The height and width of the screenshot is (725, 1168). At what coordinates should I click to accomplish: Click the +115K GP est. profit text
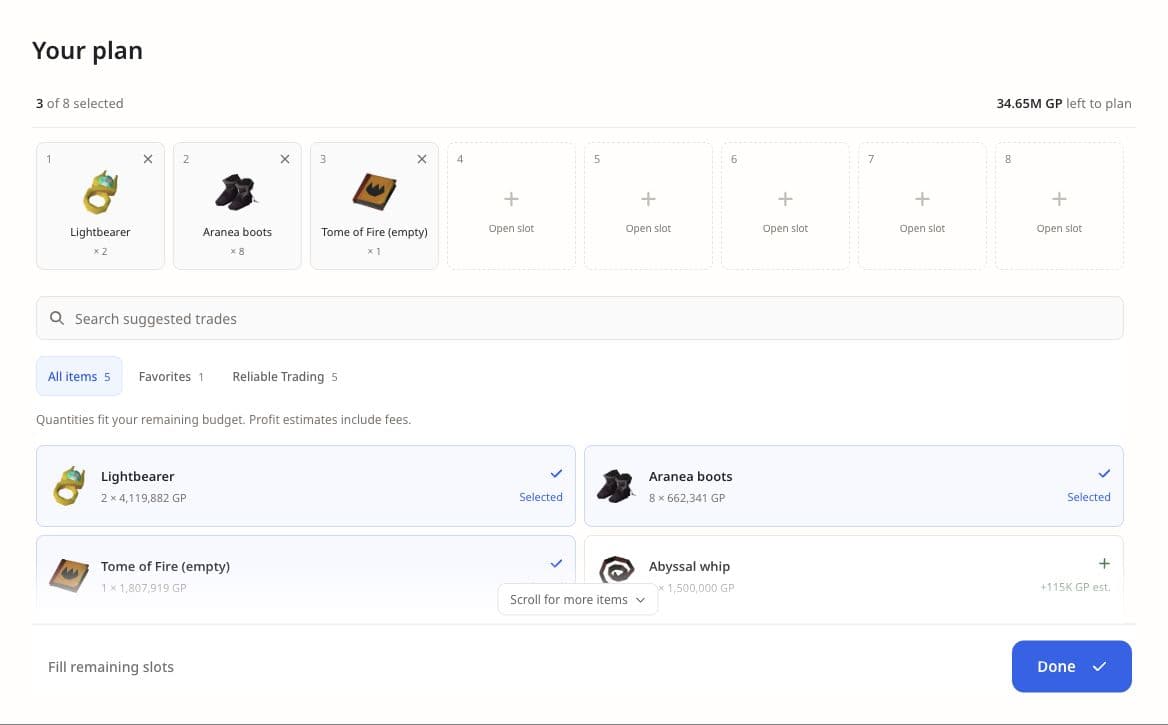pos(1075,587)
